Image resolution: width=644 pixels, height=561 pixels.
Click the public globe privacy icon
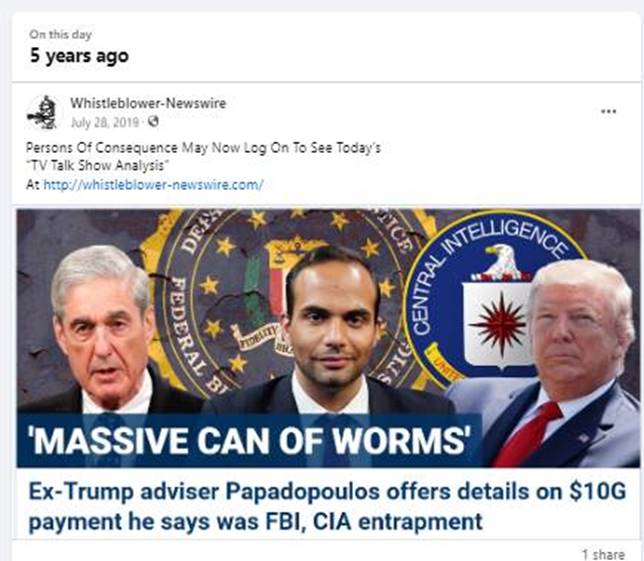pos(153,122)
